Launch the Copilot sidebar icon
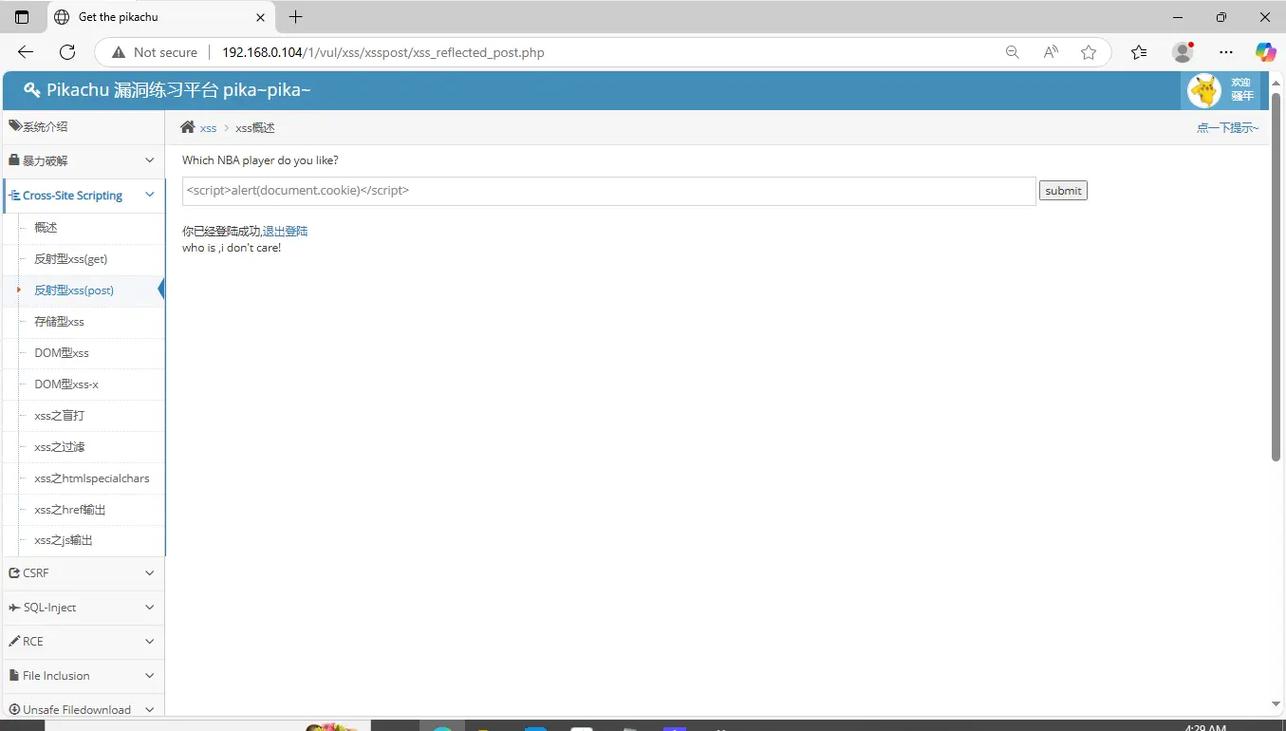Image resolution: width=1286 pixels, height=731 pixels. [1266, 52]
